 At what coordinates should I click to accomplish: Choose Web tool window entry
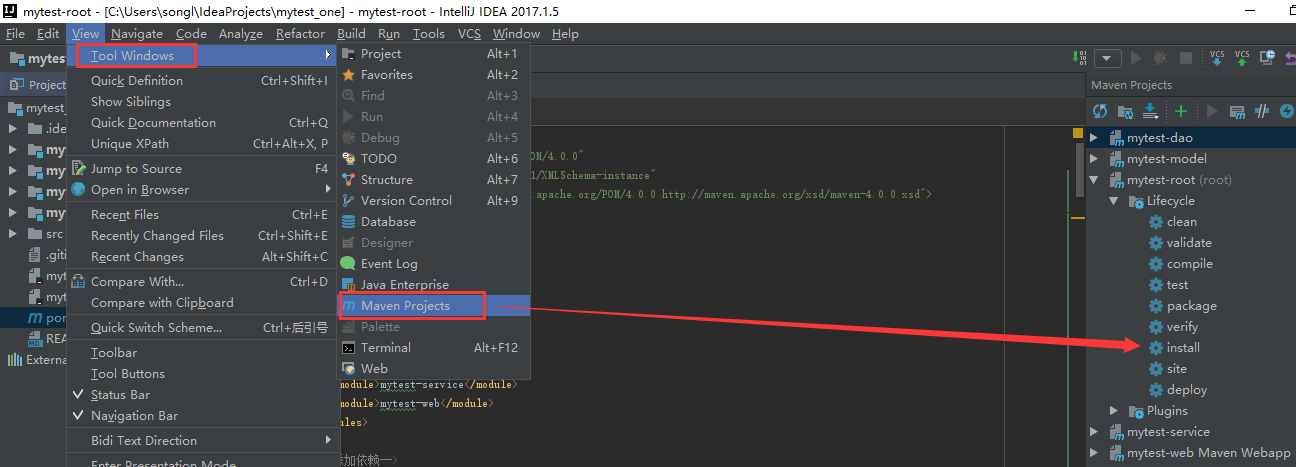432,369
